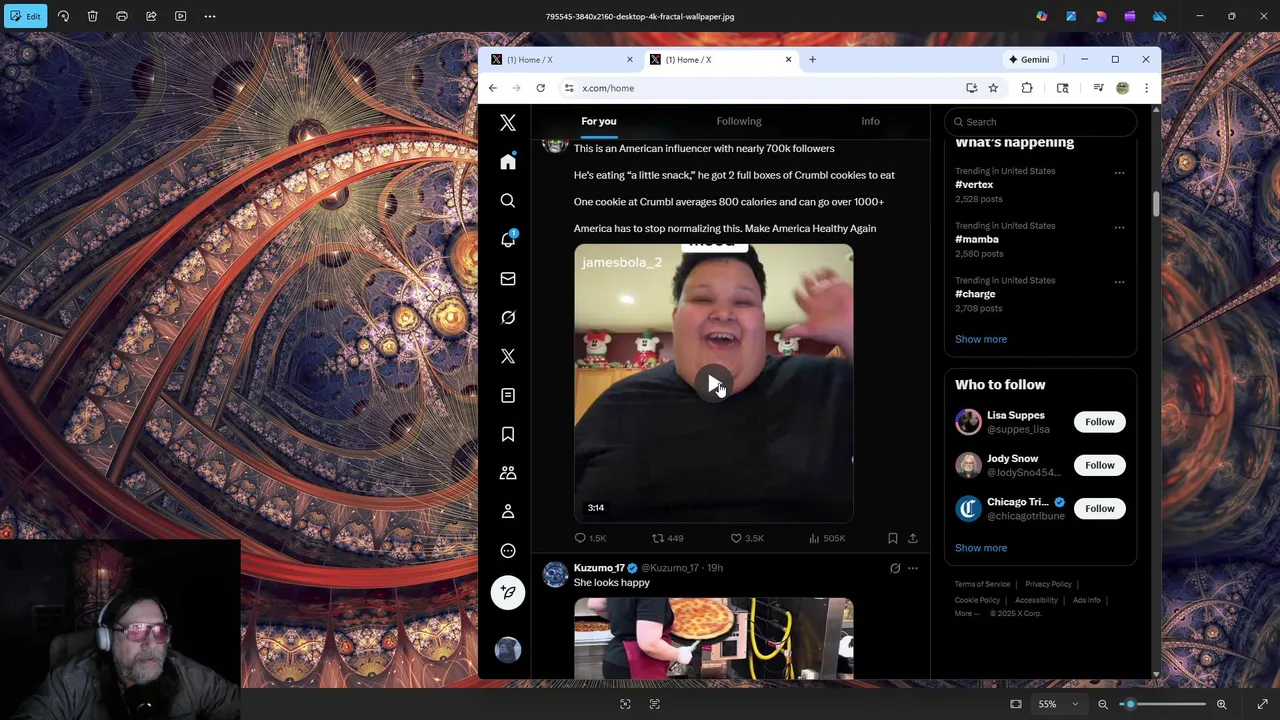The width and height of the screenshot is (1280, 720).
Task: Share the photo from Photos toolbar
Action: coord(151,16)
